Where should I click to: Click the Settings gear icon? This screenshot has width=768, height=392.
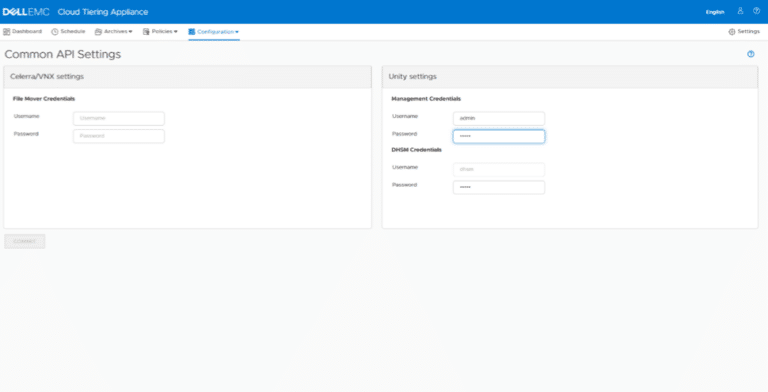732,31
